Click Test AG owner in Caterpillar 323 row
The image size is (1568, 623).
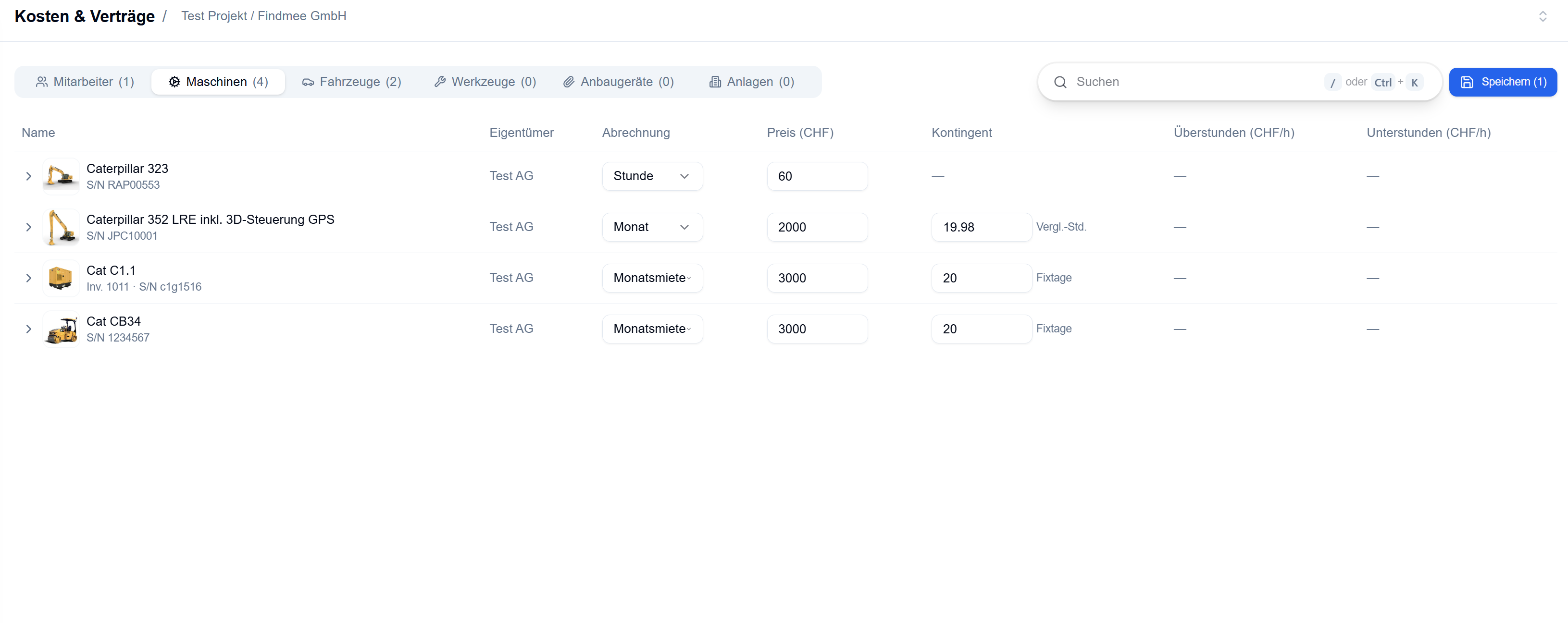[511, 176]
